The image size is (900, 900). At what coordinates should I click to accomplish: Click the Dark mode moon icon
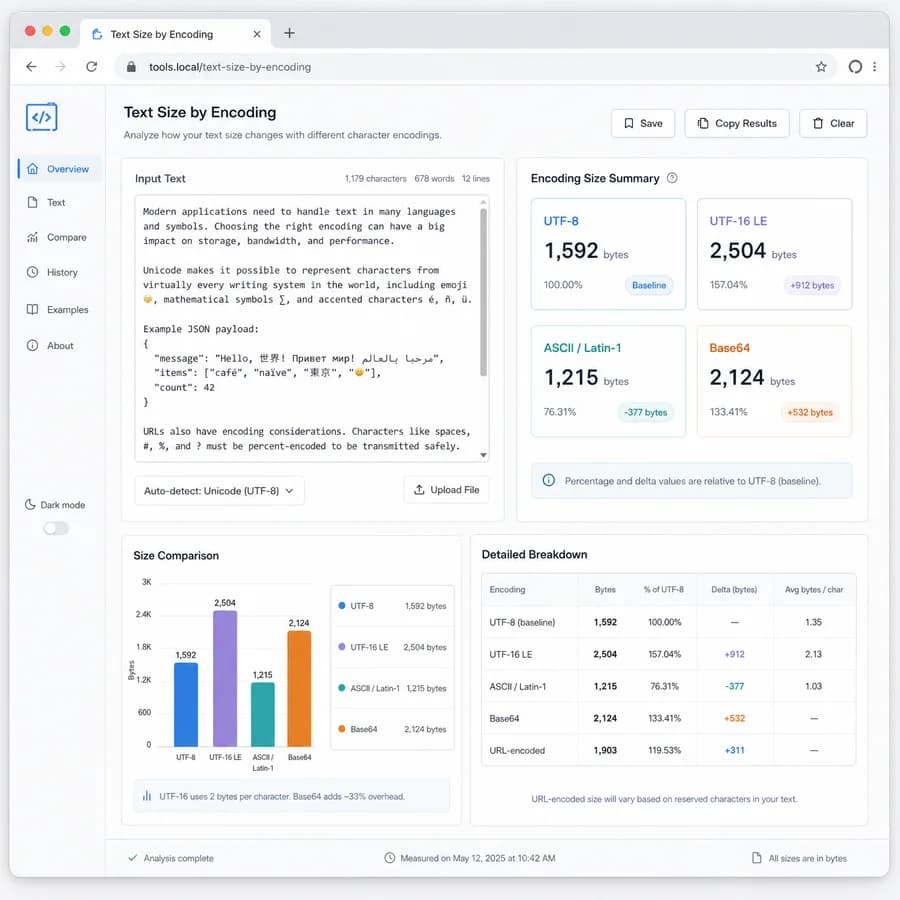pyautogui.click(x=30, y=505)
